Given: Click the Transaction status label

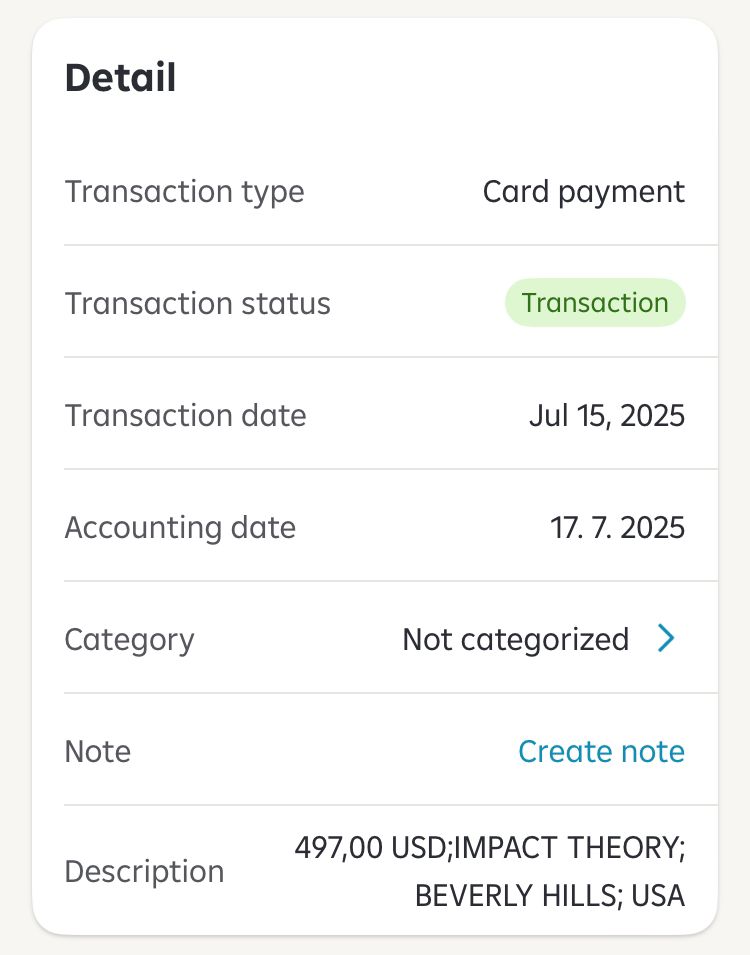Looking at the screenshot, I should pos(197,303).
